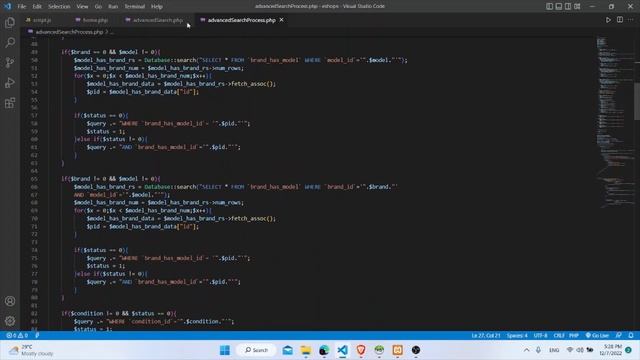Click the VS Code logo icon

(x=7, y=6)
